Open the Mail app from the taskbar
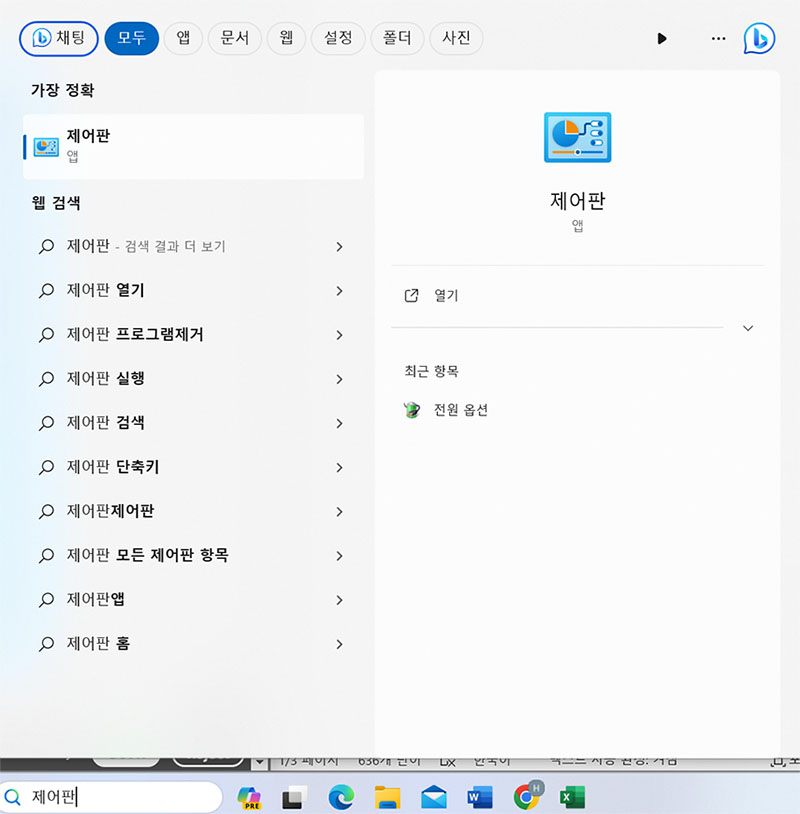Viewport: 800px width, 814px height. pos(433,797)
